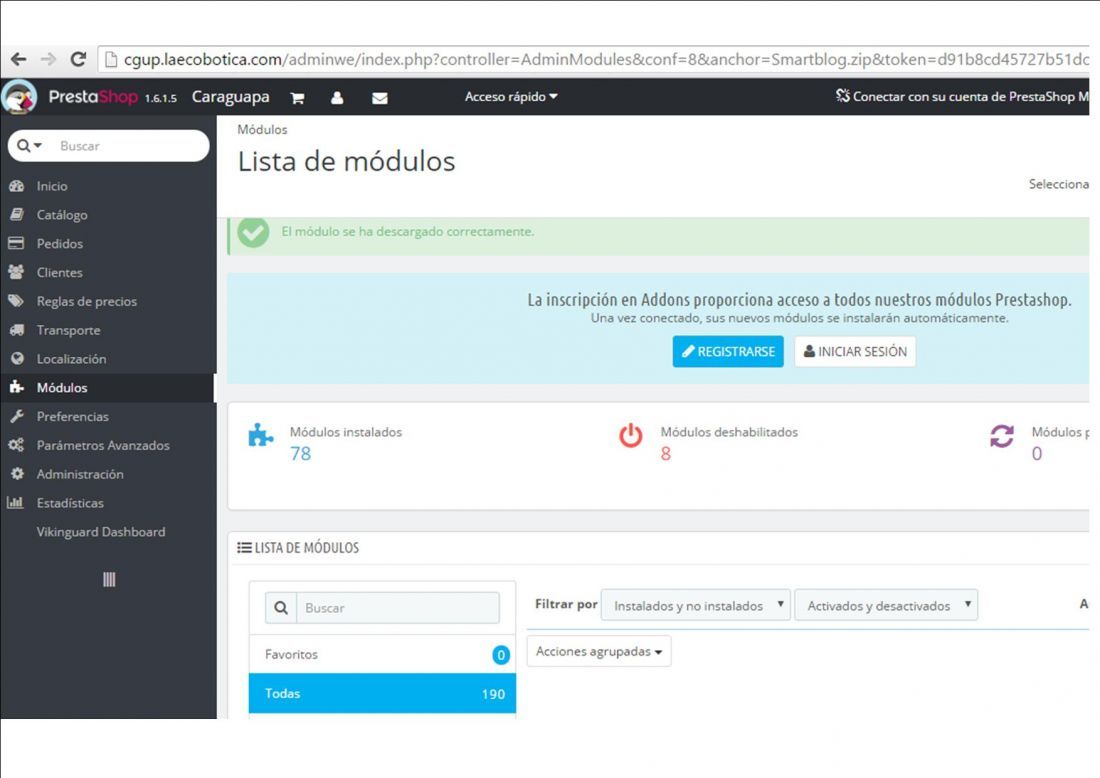Select Vikinguard Dashboard in sidebar
Screen dimensions: 1100x778
[x=101, y=532]
